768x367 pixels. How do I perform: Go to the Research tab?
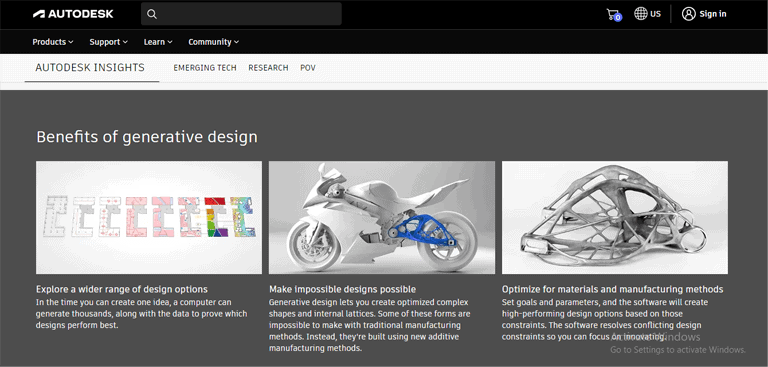pyautogui.click(x=268, y=68)
